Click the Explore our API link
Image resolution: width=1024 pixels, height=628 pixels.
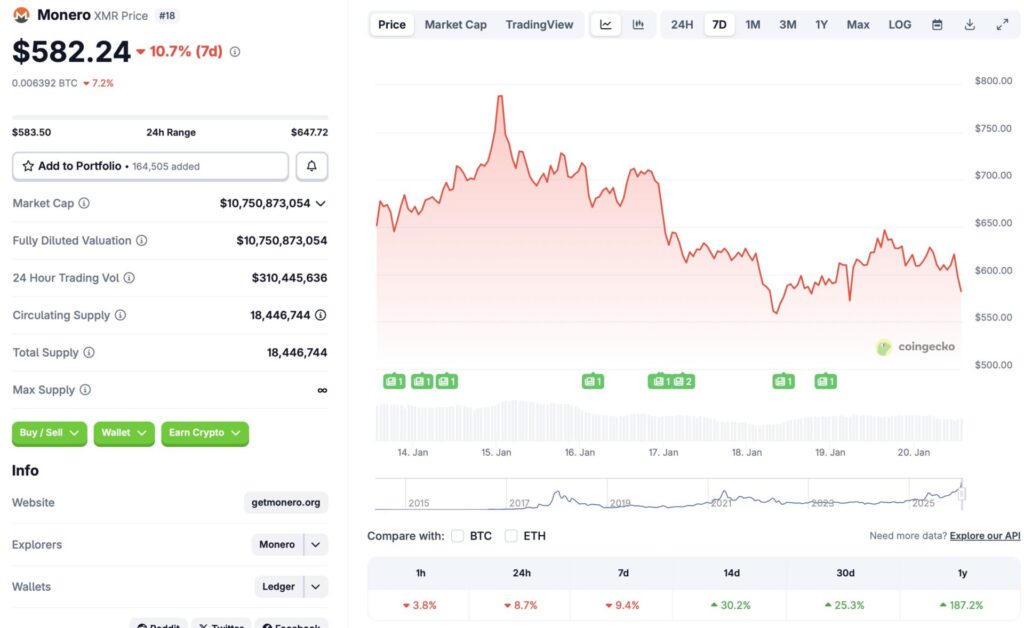984,536
